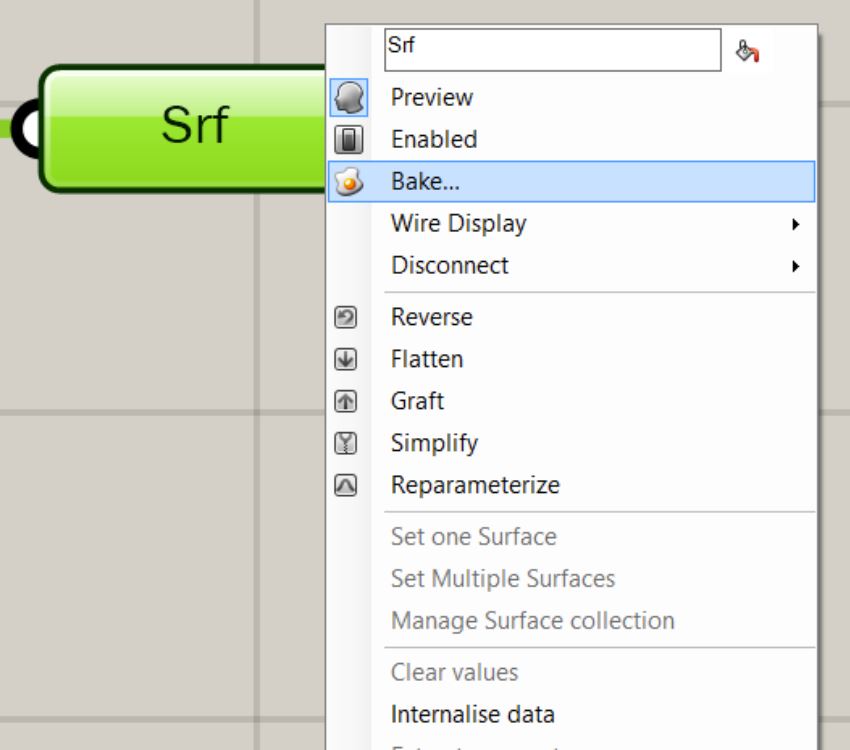The image size is (850, 750).
Task: Open the Wire Display submenu
Action: click(459, 224)
